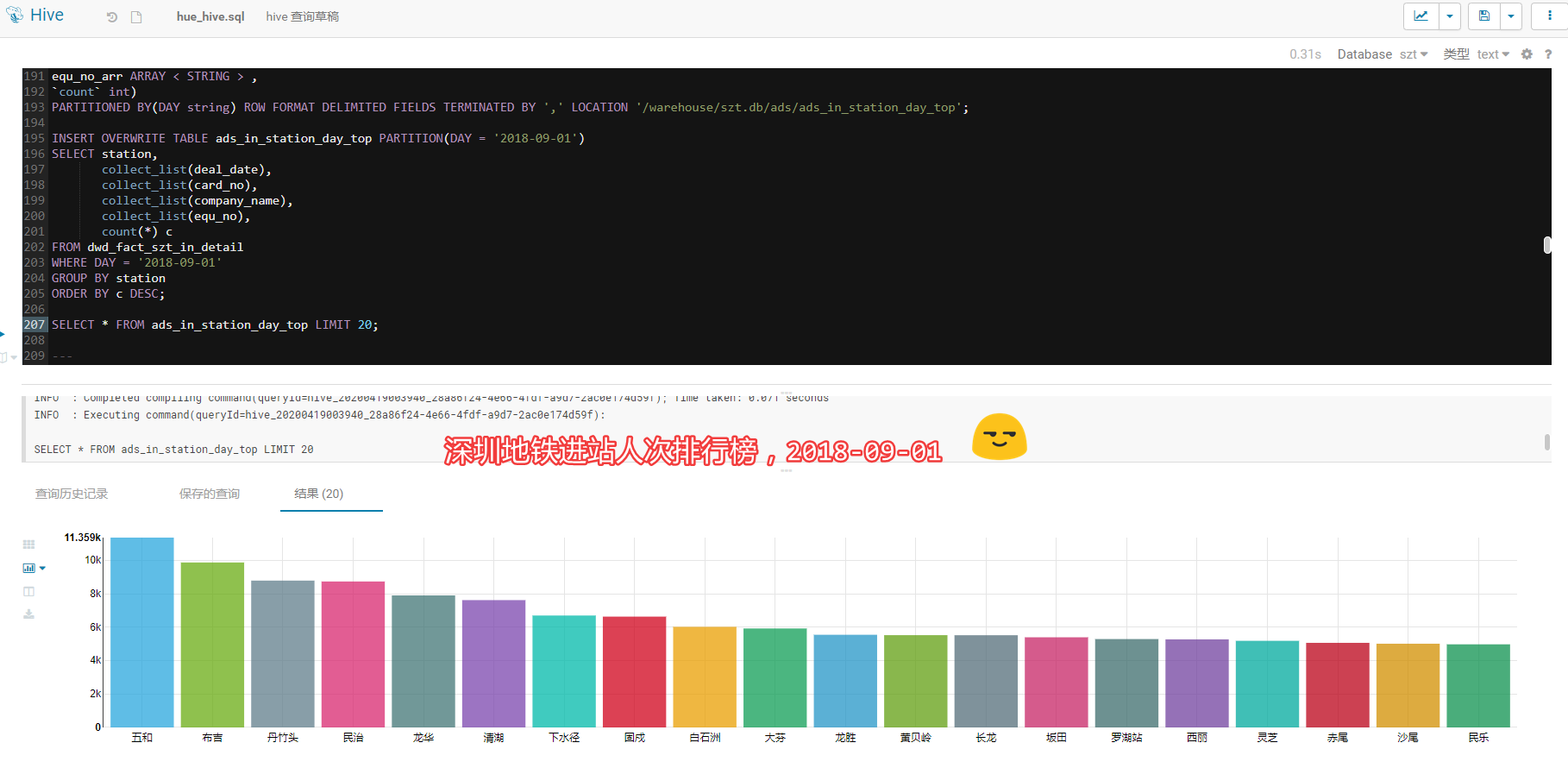Switch results to grid table view icon

pyautogui.click(x=28, y=545)
